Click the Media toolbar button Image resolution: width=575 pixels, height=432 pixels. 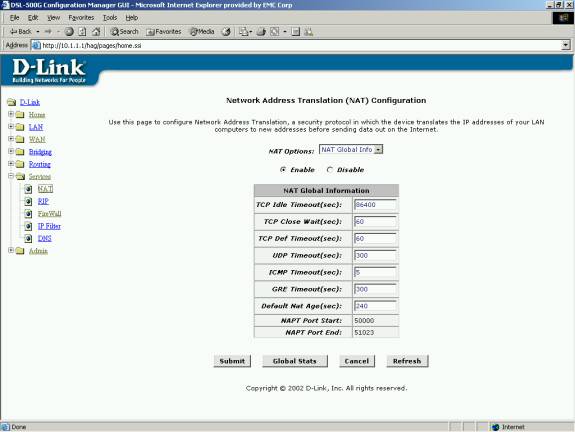pos(202,32)
